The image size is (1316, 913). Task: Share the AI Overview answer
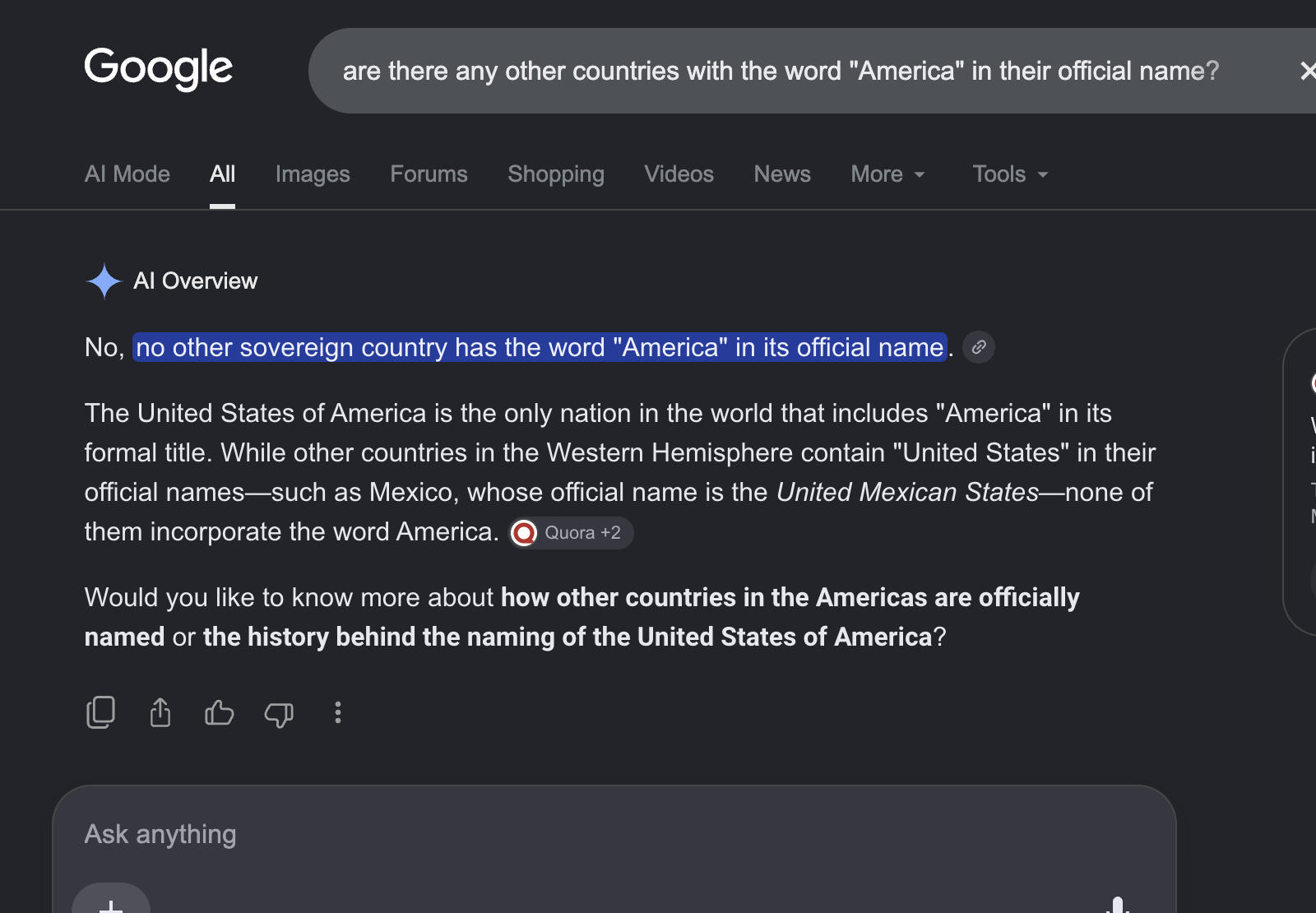[x=160, y=712]
